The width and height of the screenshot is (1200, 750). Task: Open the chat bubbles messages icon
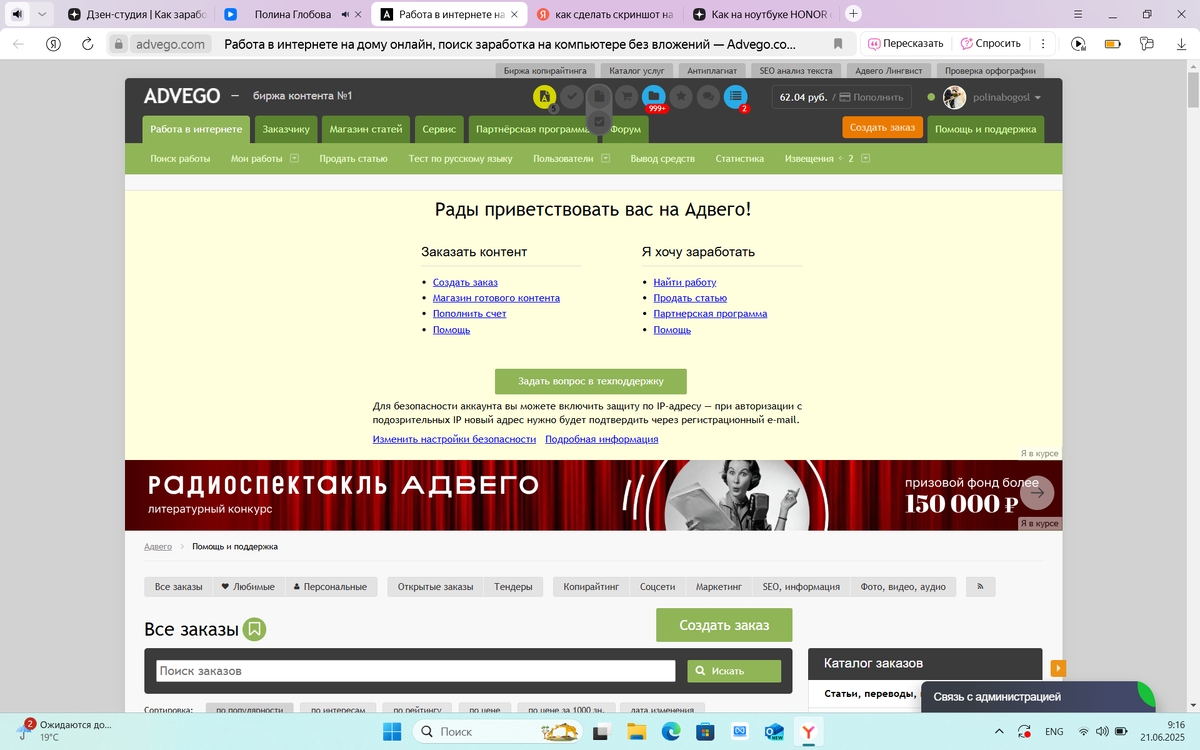click(x=708, y=97)
